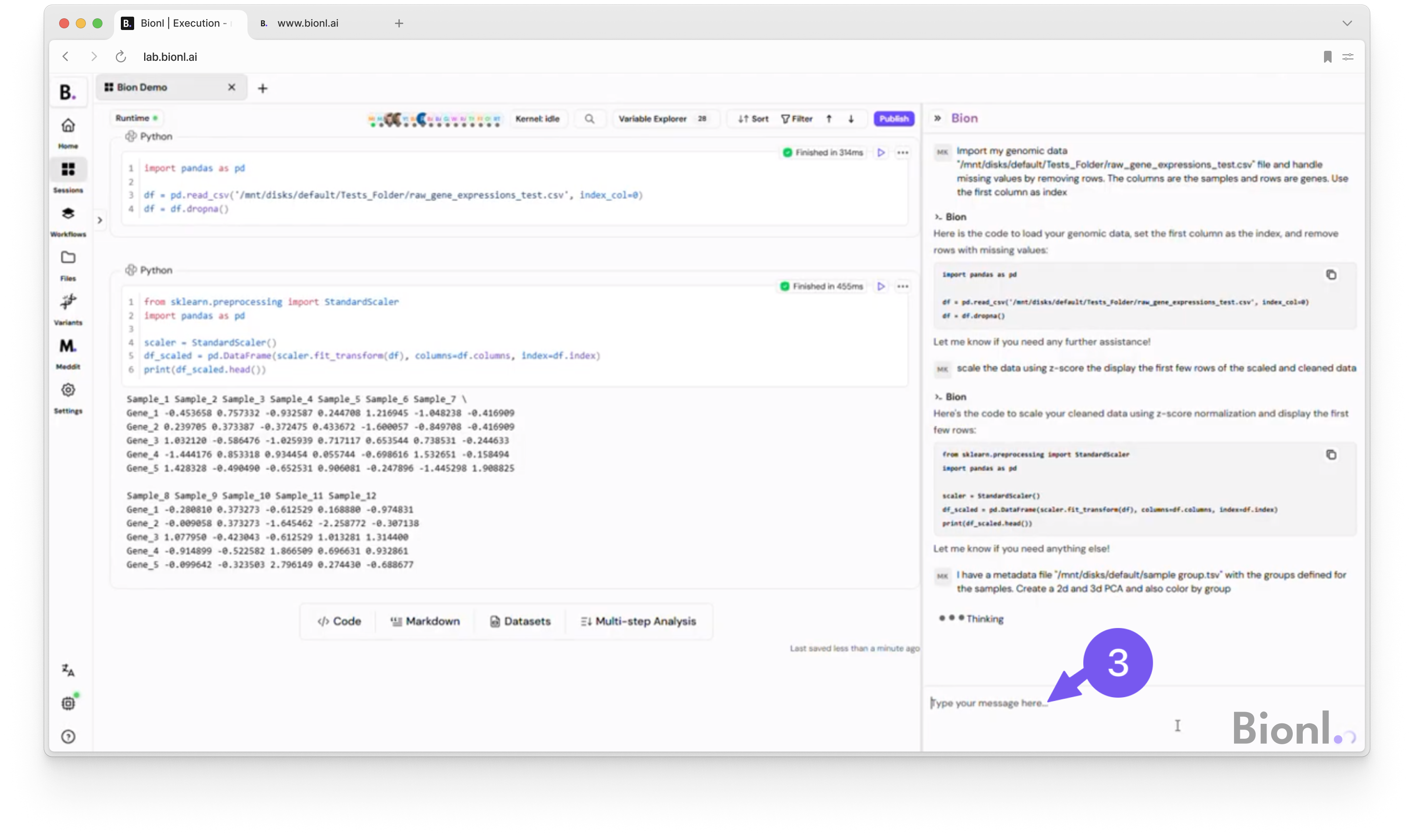The image size is (1414, 840).
Task: Open the compute chip status icon
Action: click(x=68, y=703)
